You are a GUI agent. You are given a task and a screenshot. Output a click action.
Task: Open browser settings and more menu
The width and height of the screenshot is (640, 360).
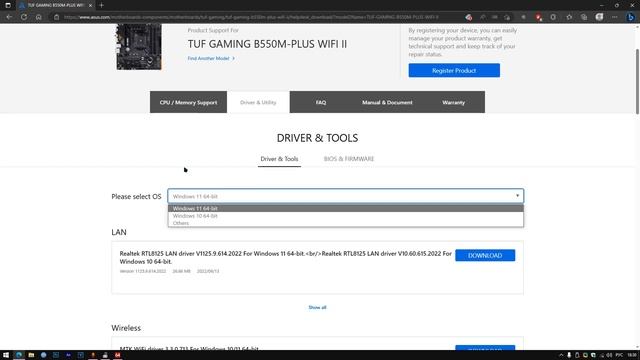pyautogui.click(x=615, y=17)
